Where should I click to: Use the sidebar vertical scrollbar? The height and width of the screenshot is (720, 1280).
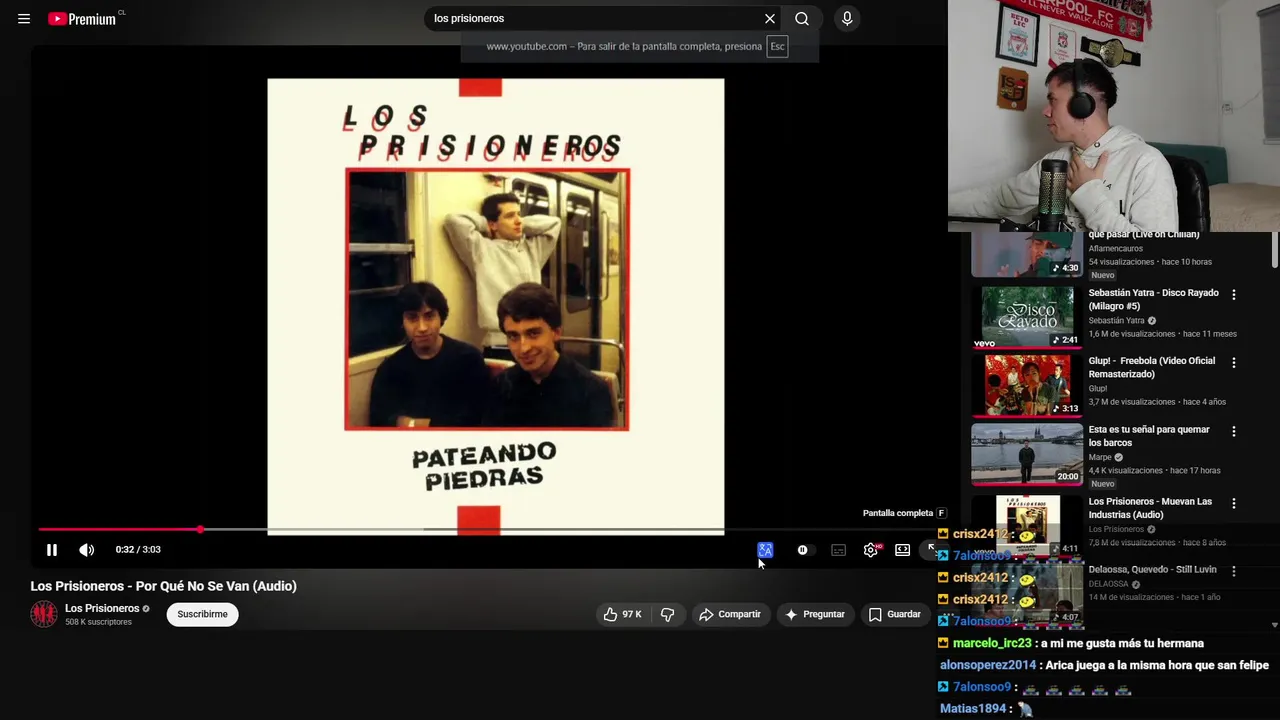coord(1274,250)
